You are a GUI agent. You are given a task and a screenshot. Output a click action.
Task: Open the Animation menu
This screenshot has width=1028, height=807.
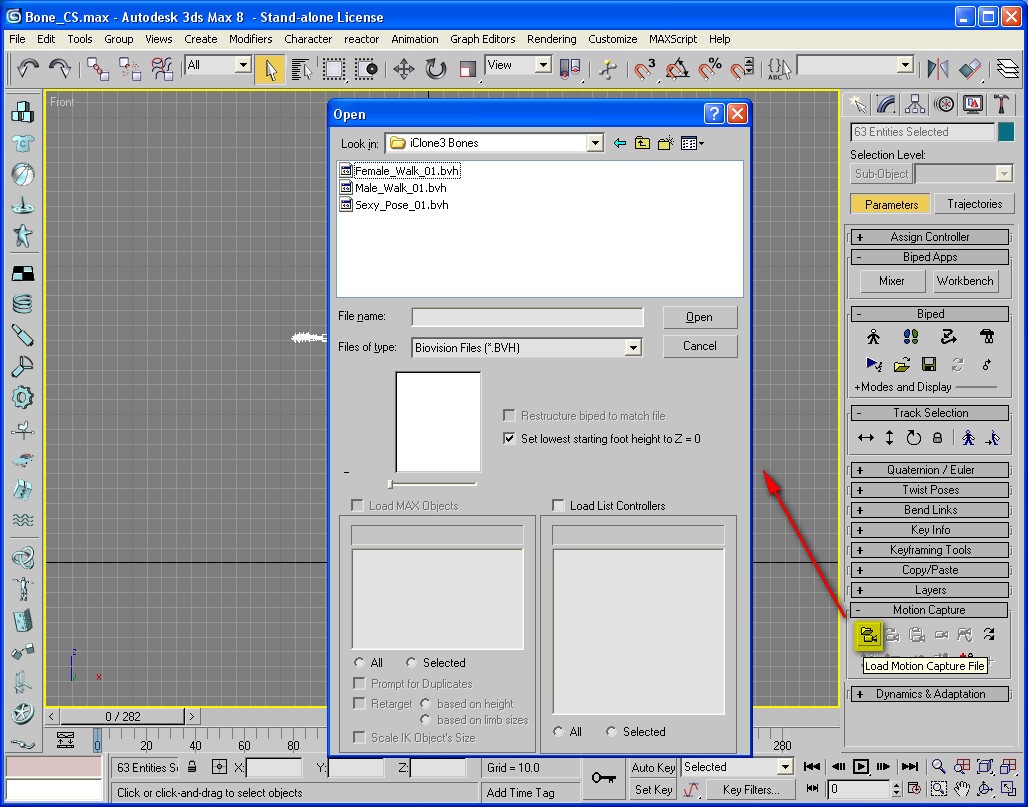click(x=415, y=39)
